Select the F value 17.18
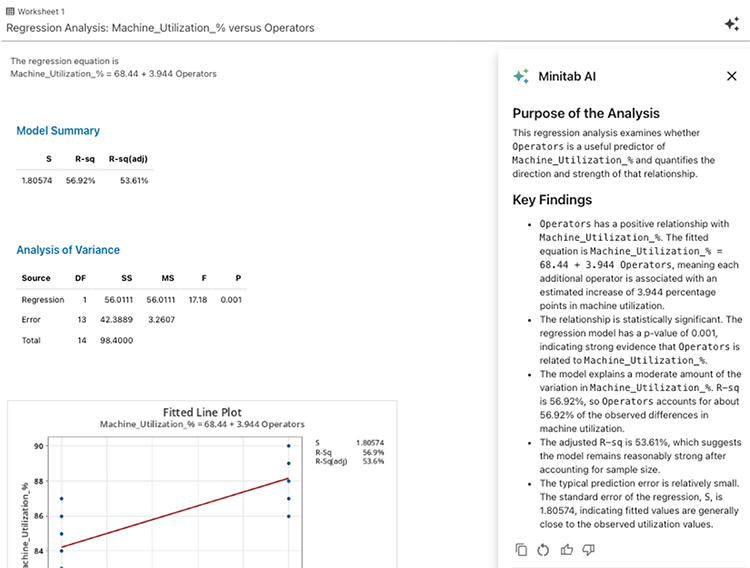The height and width of the screenshot is (568, 750). click(198, 300)
